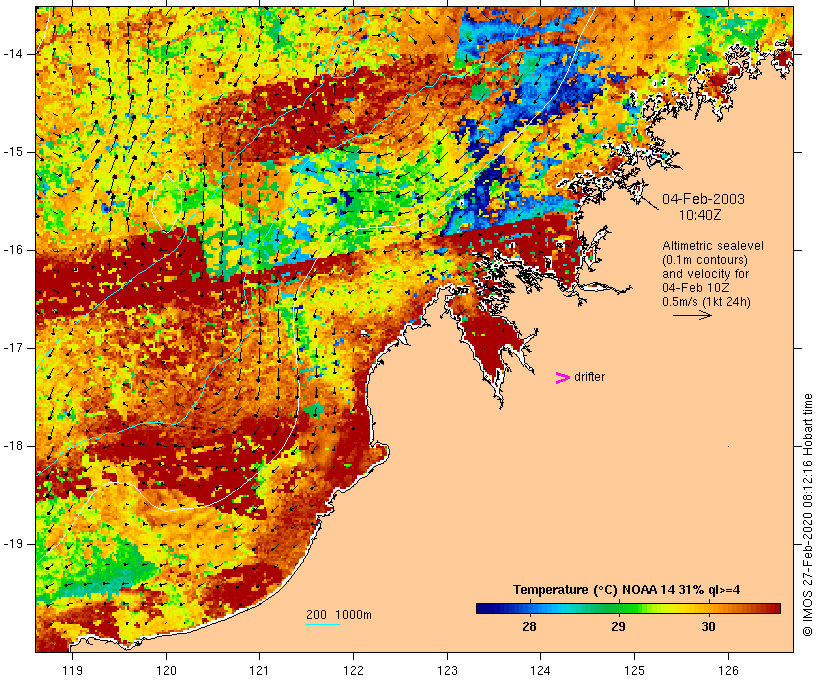Click longitude axis label '126'
The height and width of the screenshot is (680, 820).
(728, 670)
